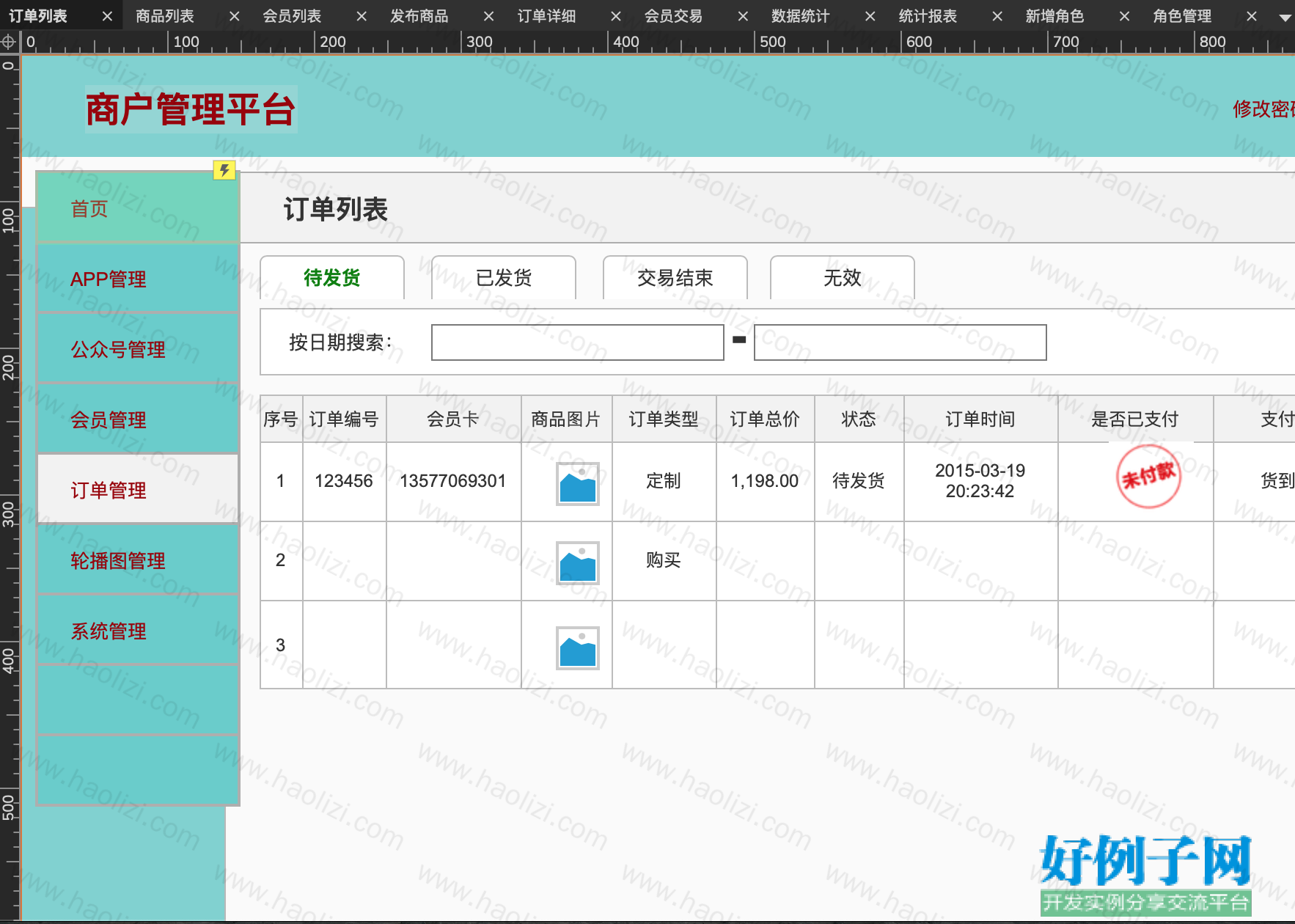Image resolution: width=1295 pixels, height=924 pixels.
Task: Click member card 13577069301
Action: (453, 481)
